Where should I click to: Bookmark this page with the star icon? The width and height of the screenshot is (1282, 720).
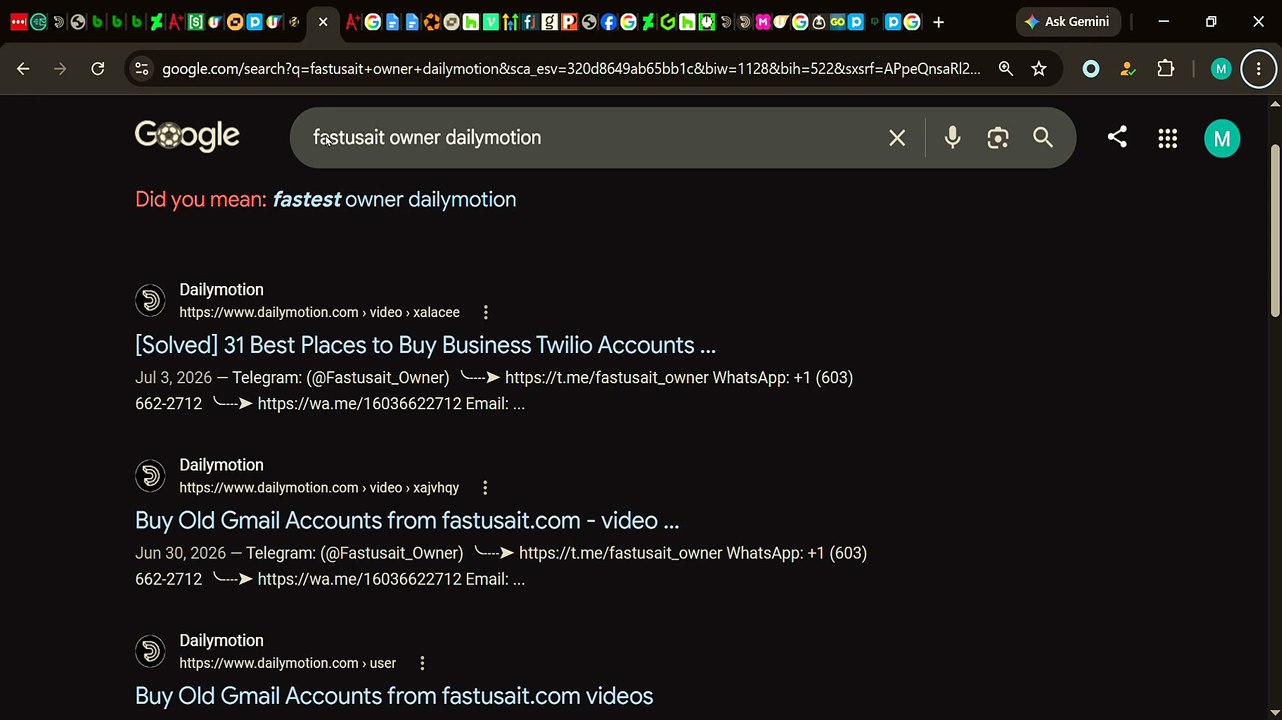click(1039, 68)
